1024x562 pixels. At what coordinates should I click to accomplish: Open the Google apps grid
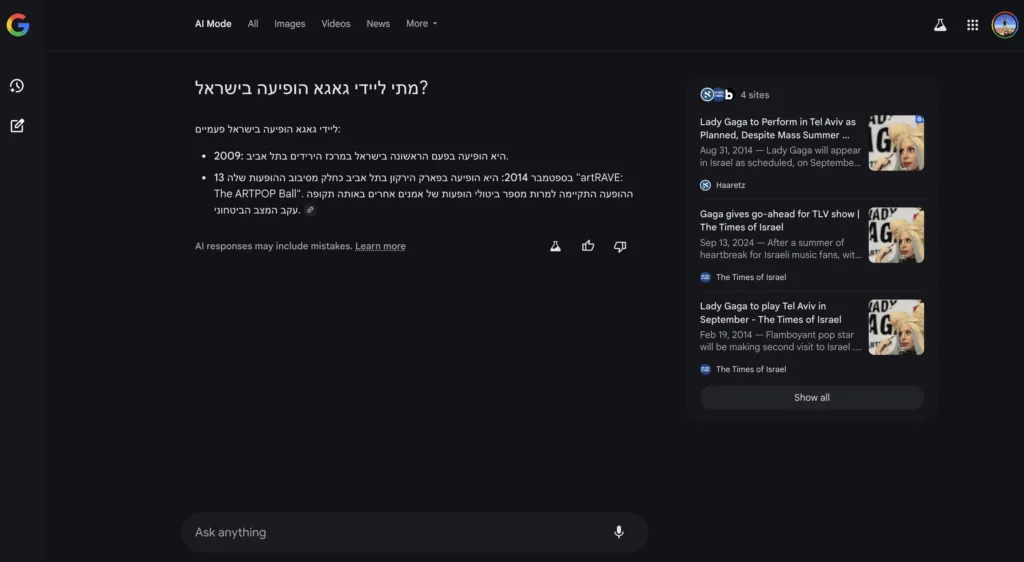[x=972, y=25]
